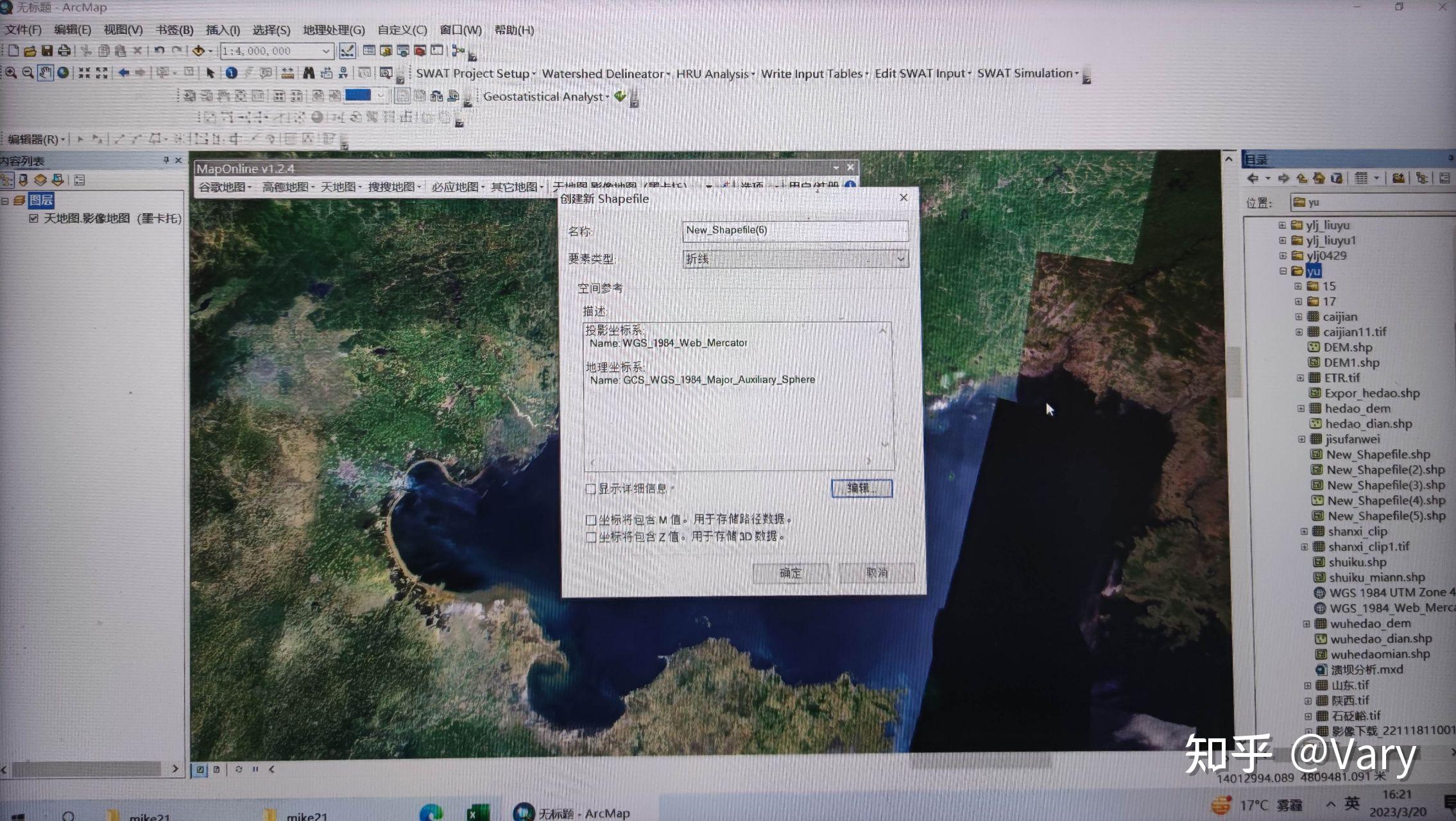Click the 编辑 button to edit spatial reference
The width and height of the screenshot is (1456, 821).
coord(861,488)
